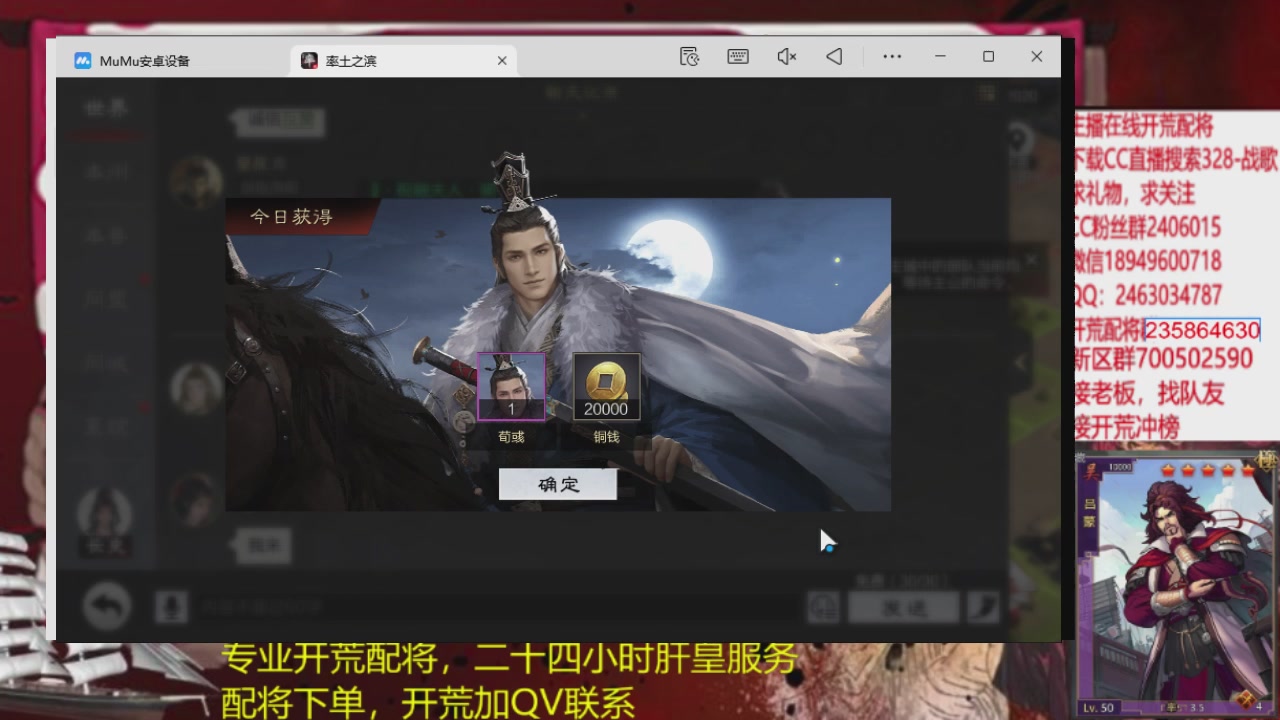Click the 配将下单，开荒加QV联系 banner text
This screenshot has width=1280, height=720.
pos(428,702)
